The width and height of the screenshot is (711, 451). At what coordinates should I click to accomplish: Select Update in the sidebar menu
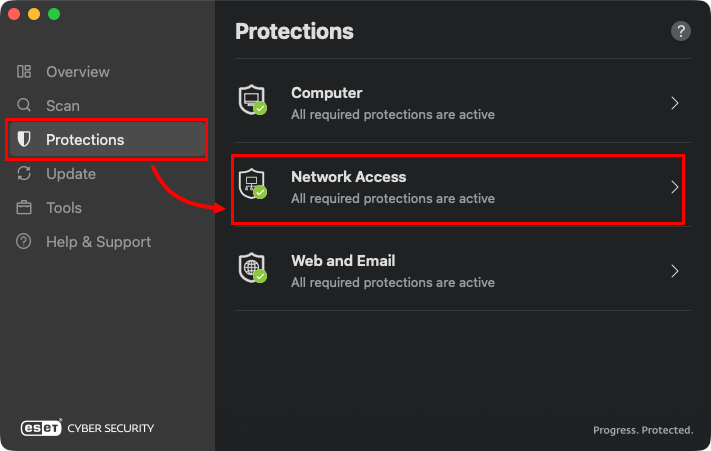click(x=71, y=174)
